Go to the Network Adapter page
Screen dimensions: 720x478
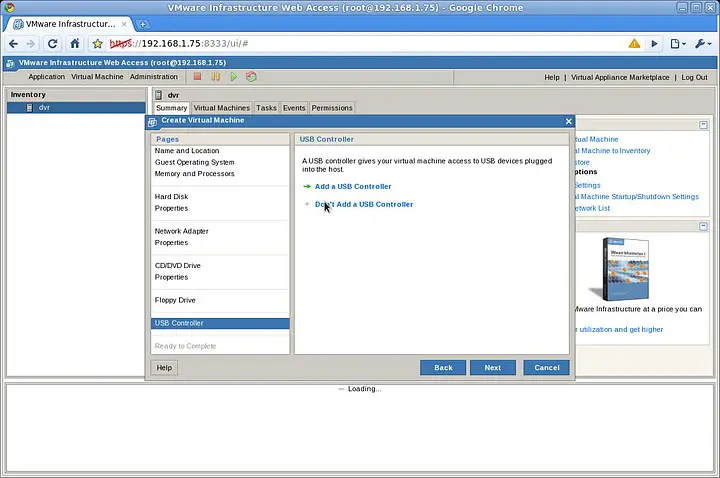[x=181, y=231]
